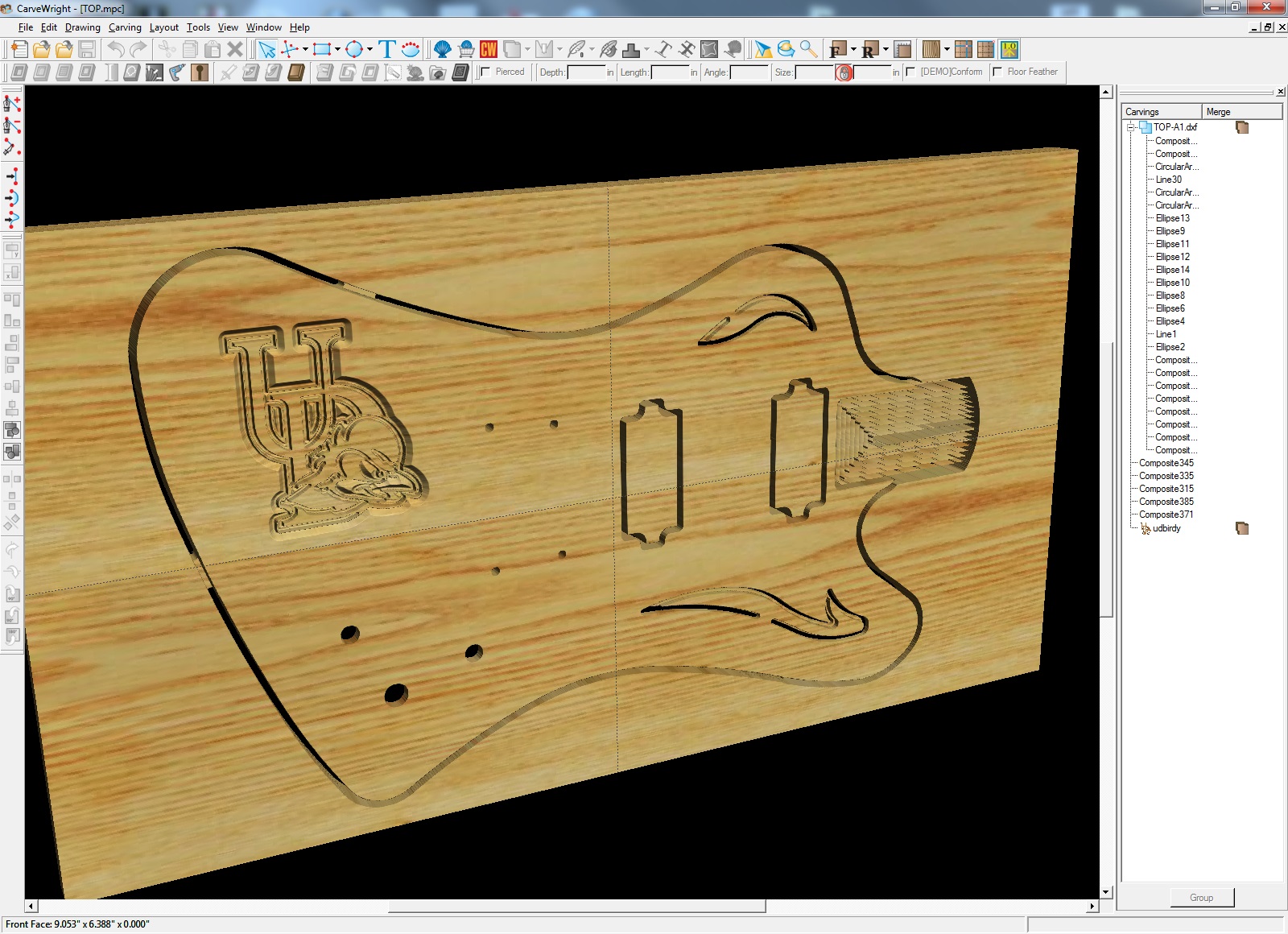The width and height of the screenshot is (1288, 934).
Task: Create a new project file
Action: (x=19, y=50)
